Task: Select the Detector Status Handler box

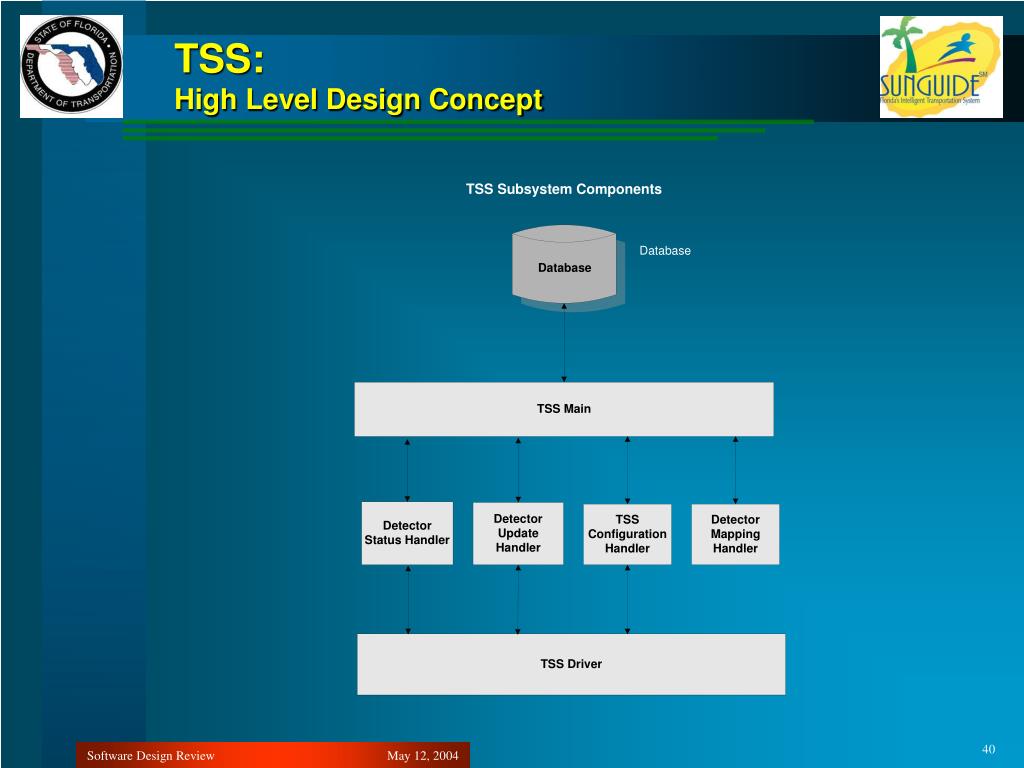Action: coord(407,533)
